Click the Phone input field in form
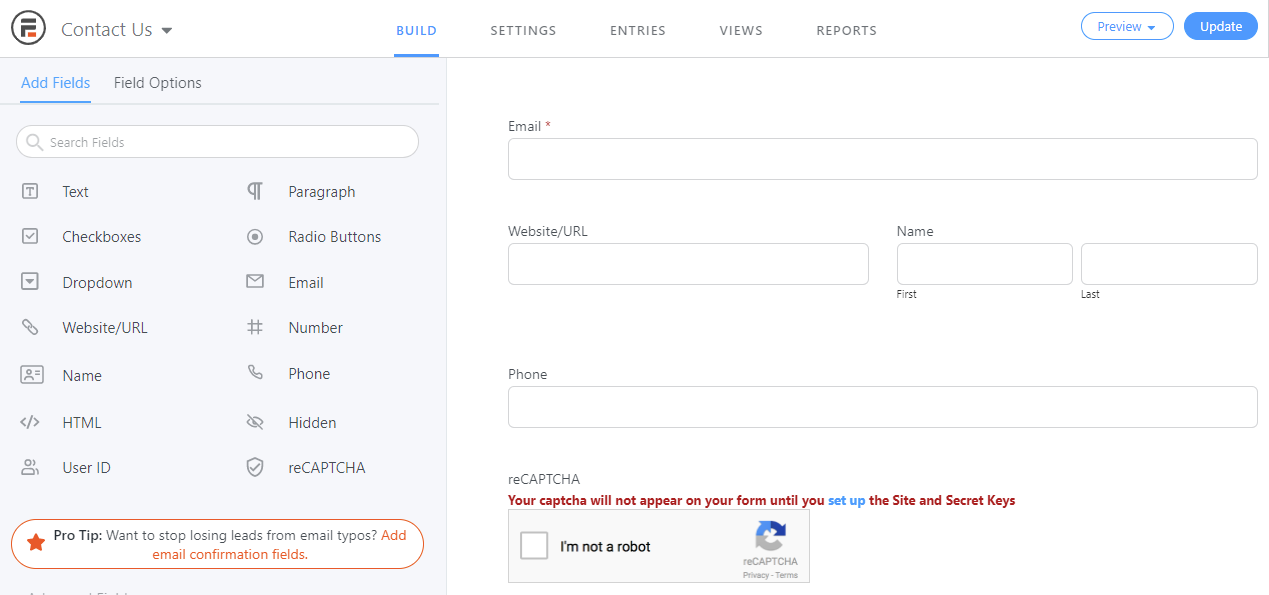 pos(883,407)
